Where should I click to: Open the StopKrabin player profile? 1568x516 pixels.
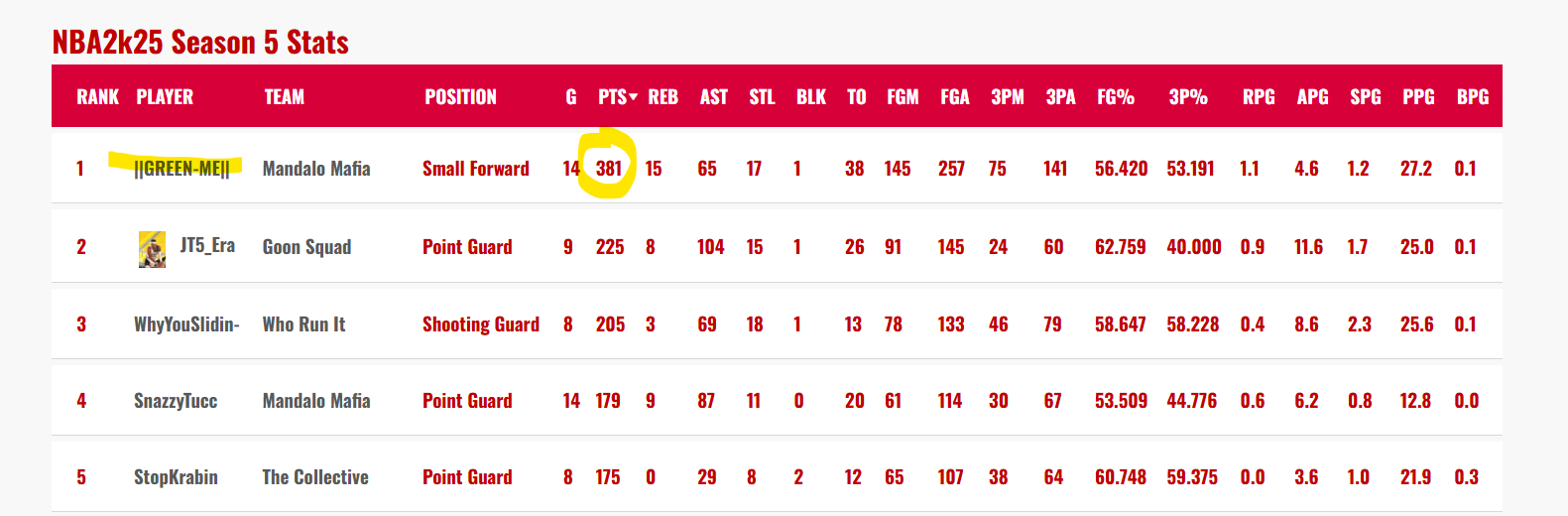pos(176,477)
